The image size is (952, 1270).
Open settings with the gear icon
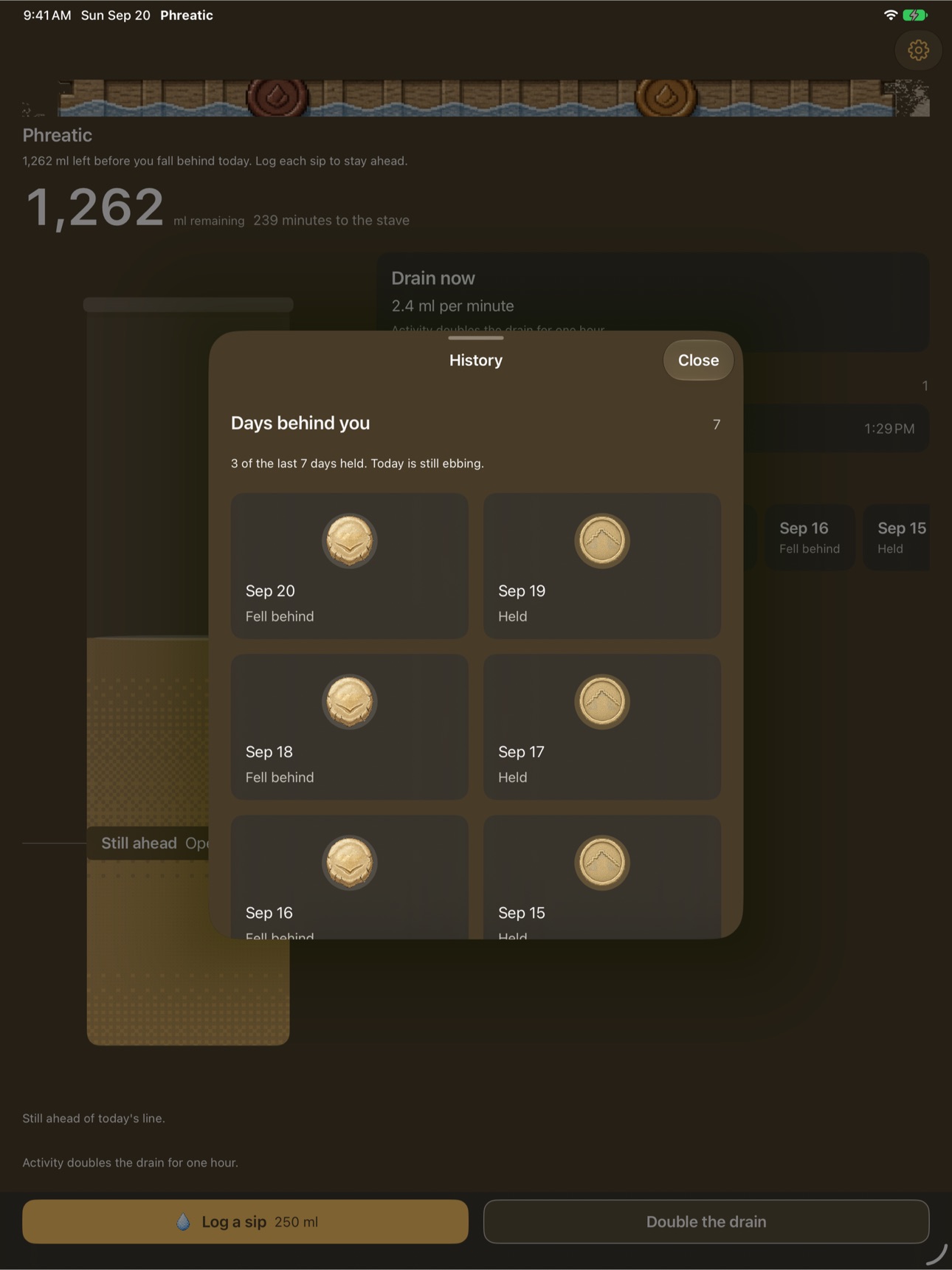click(918, 50)
